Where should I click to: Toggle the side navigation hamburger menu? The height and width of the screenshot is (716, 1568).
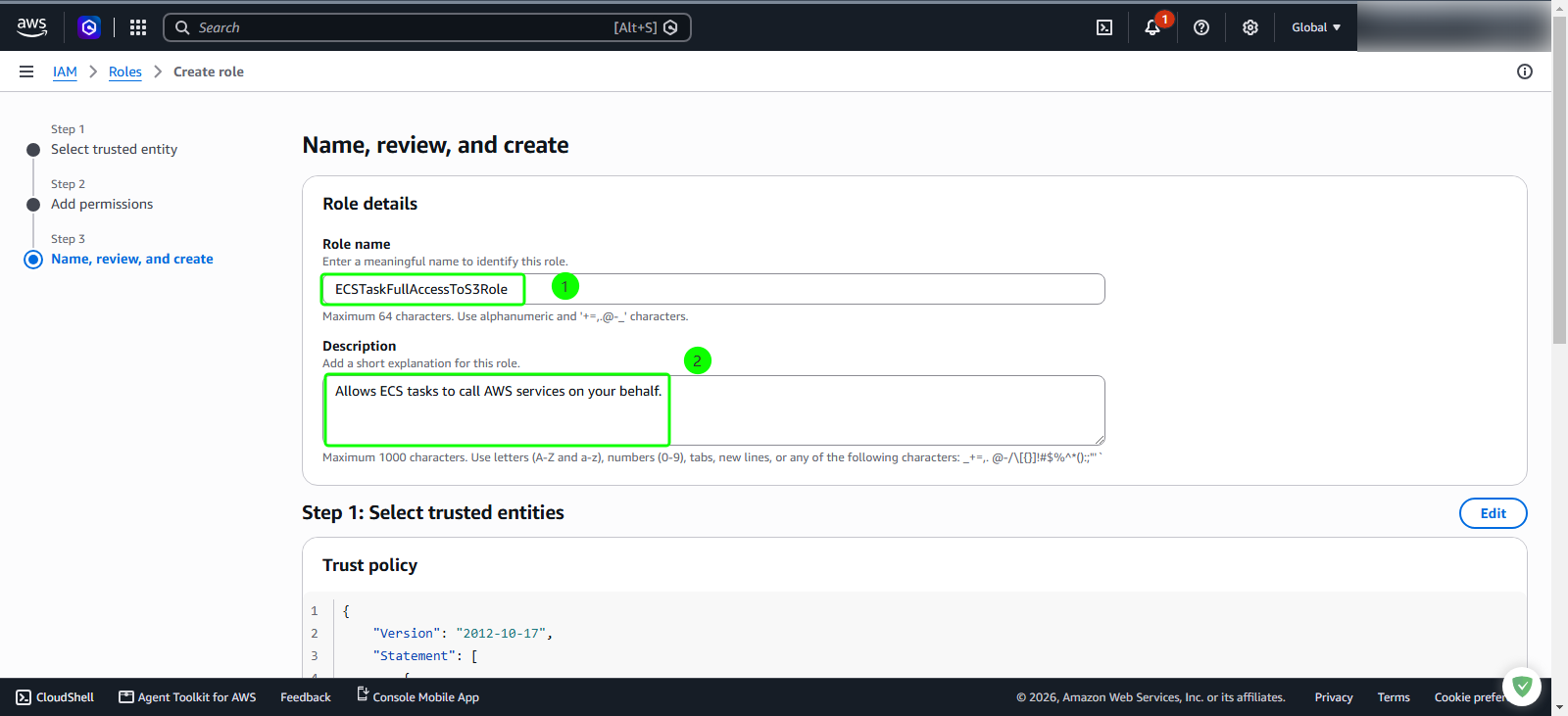point(26,72)
